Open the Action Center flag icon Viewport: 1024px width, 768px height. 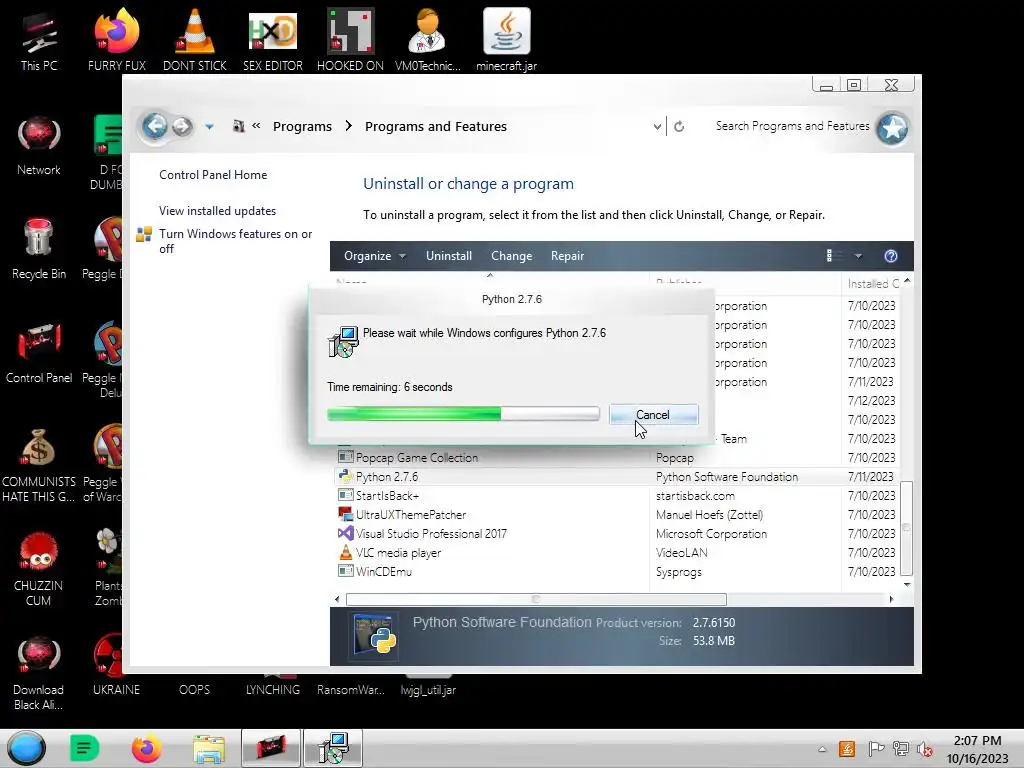876,749
